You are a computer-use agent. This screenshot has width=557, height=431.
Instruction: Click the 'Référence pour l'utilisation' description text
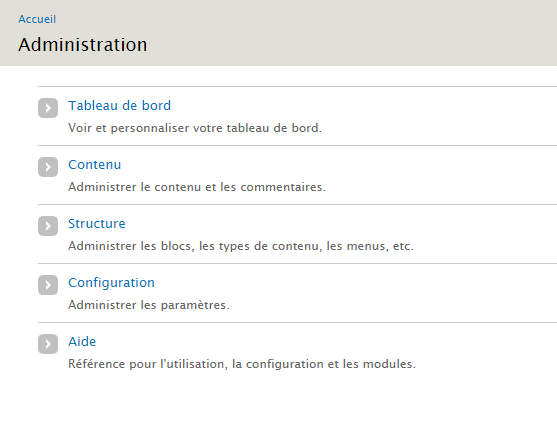click(242, 364)
